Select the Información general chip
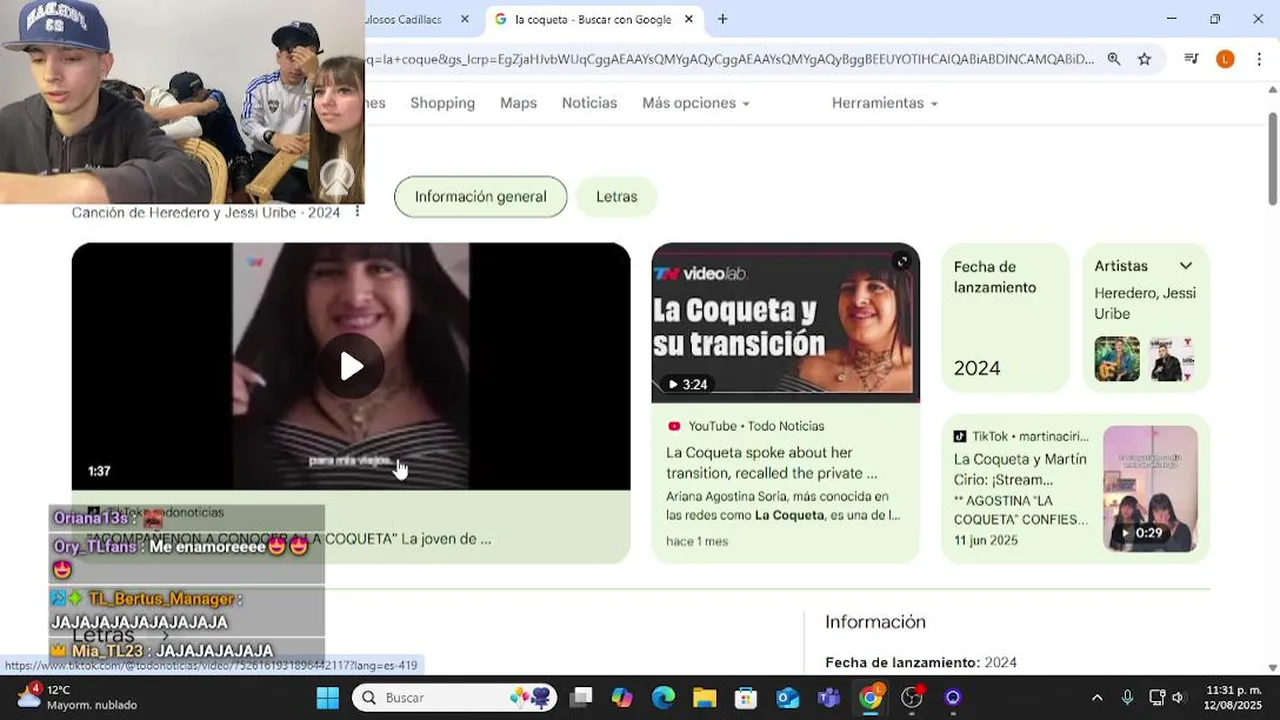Image resolution: width=1280 pixels, height=720 pixels. (481, 197)
